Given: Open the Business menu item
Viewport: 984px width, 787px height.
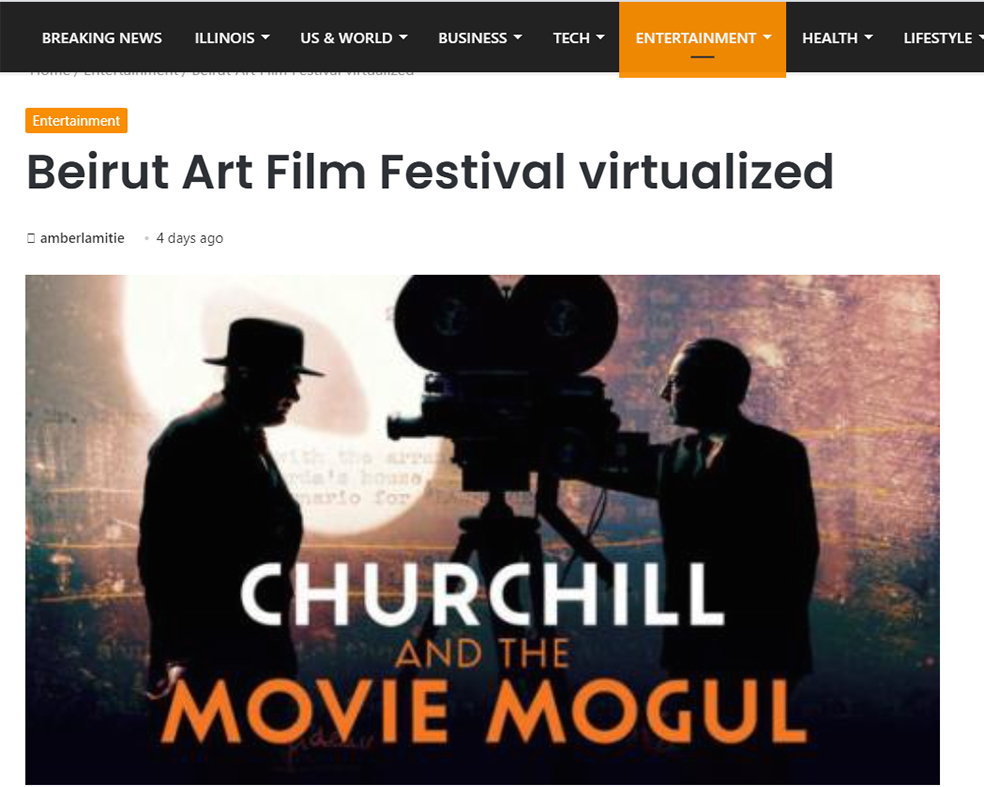Looking at the screenshot, I should click(472, 38).
